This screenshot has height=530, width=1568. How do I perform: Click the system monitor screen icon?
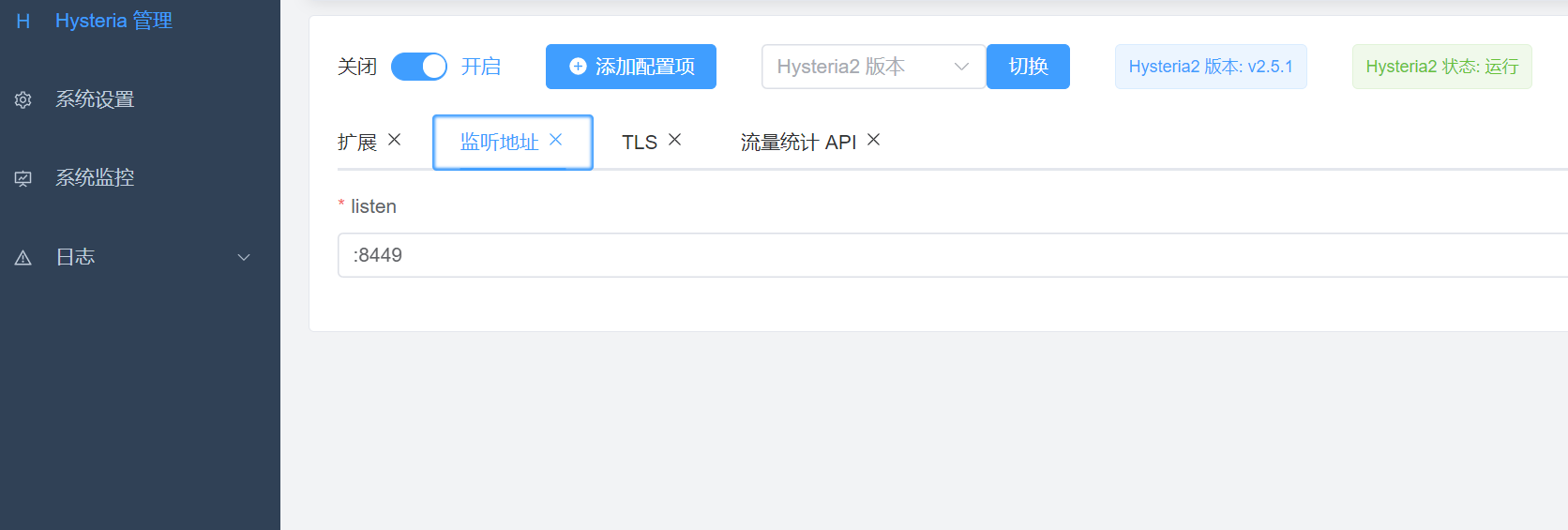tap(23, 178)
